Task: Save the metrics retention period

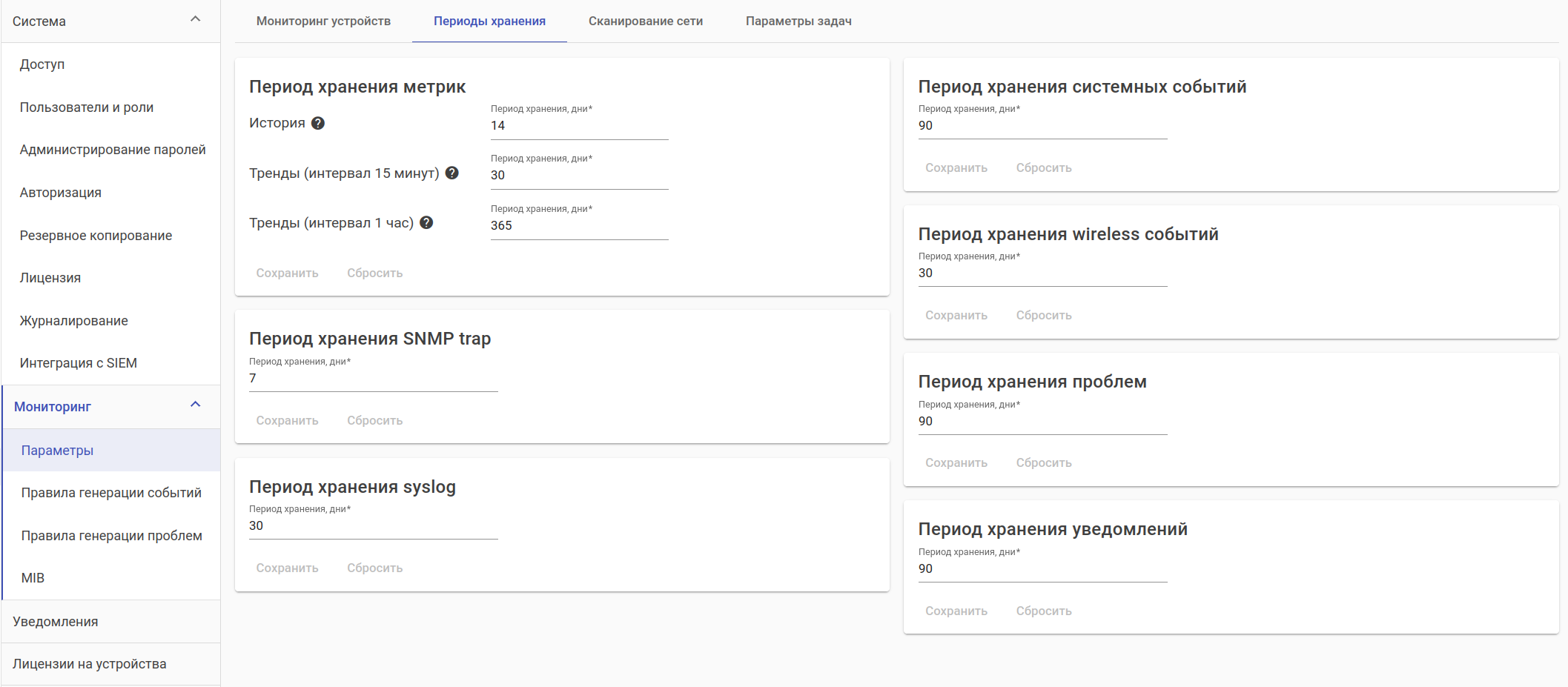Action: point(287,273)
